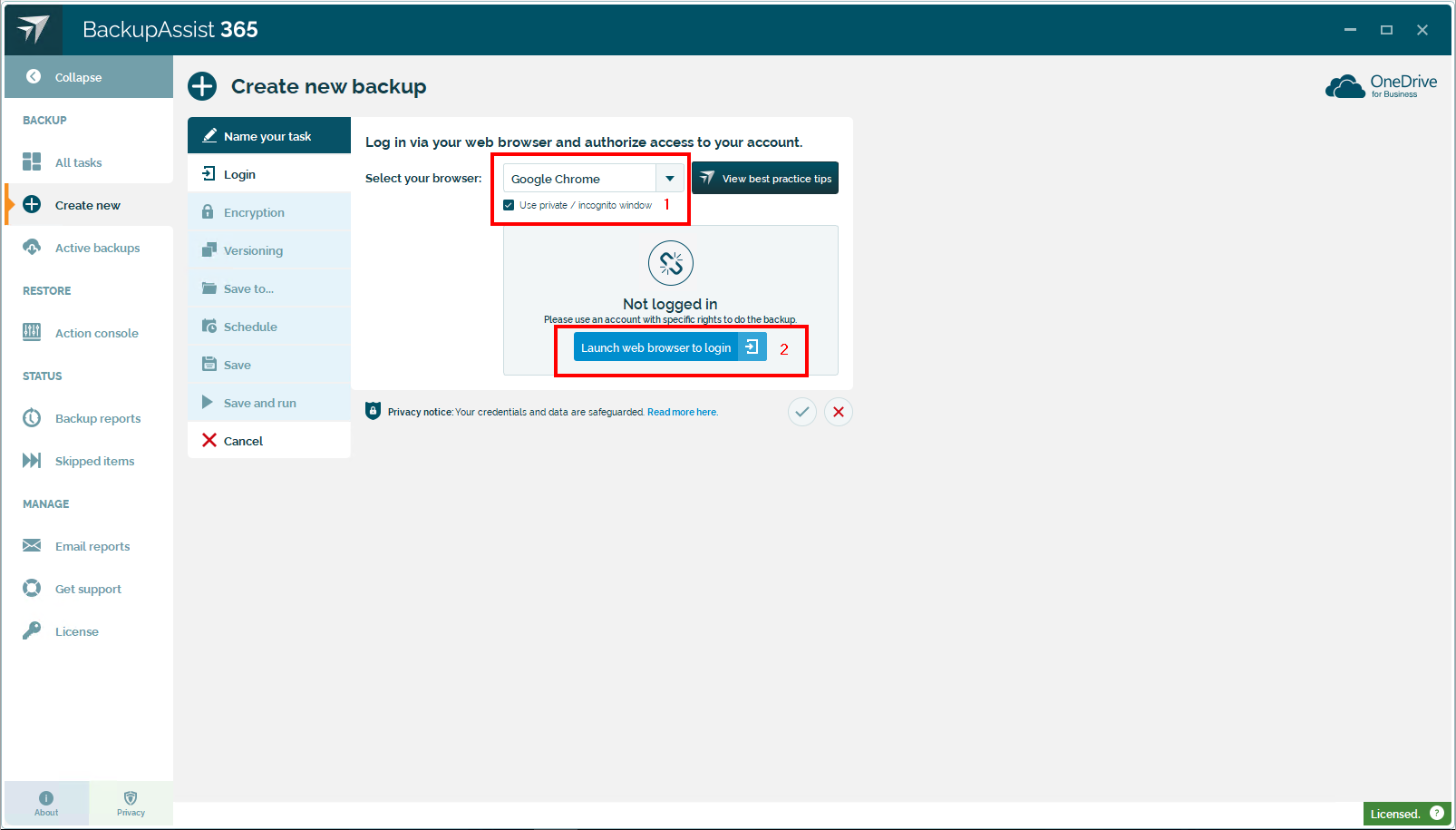The width and height of the screenshot is (1456, 830).
Task: Open the About panel
Action: [x=46, y=803]
